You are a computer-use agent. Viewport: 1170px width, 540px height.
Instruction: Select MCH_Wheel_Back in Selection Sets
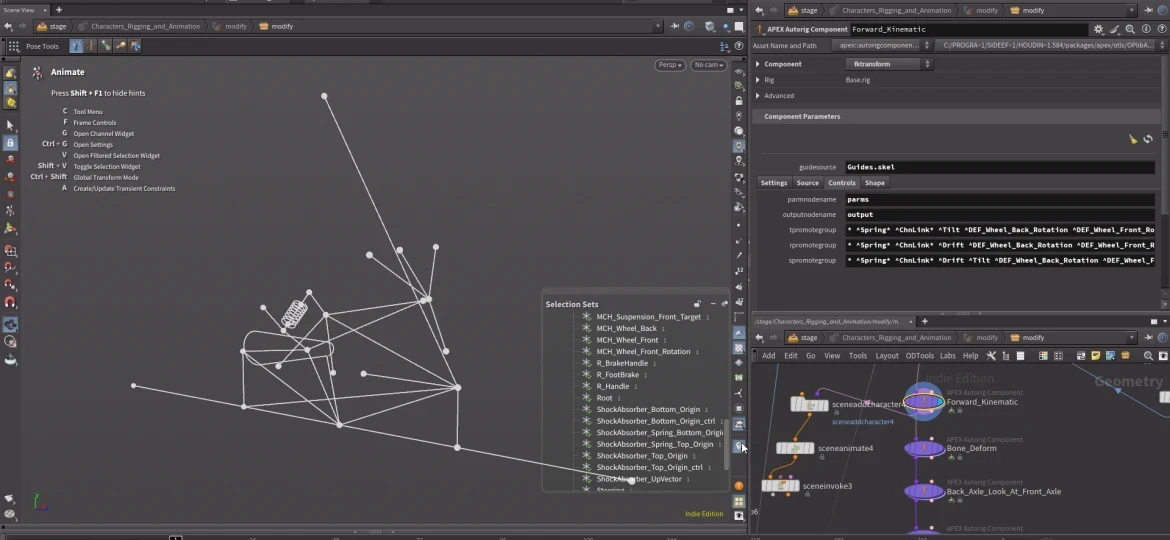click(x=627, y=328)
